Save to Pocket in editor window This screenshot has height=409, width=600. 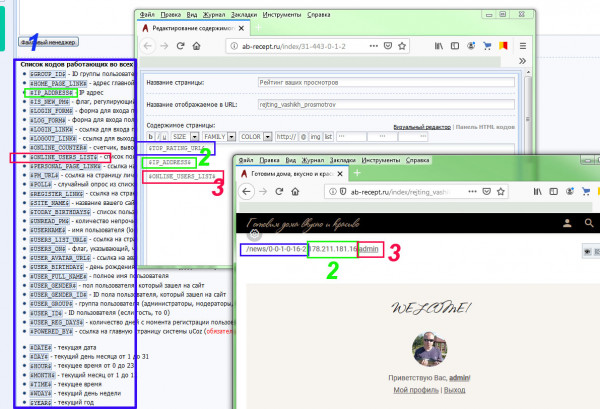[388, 46]
